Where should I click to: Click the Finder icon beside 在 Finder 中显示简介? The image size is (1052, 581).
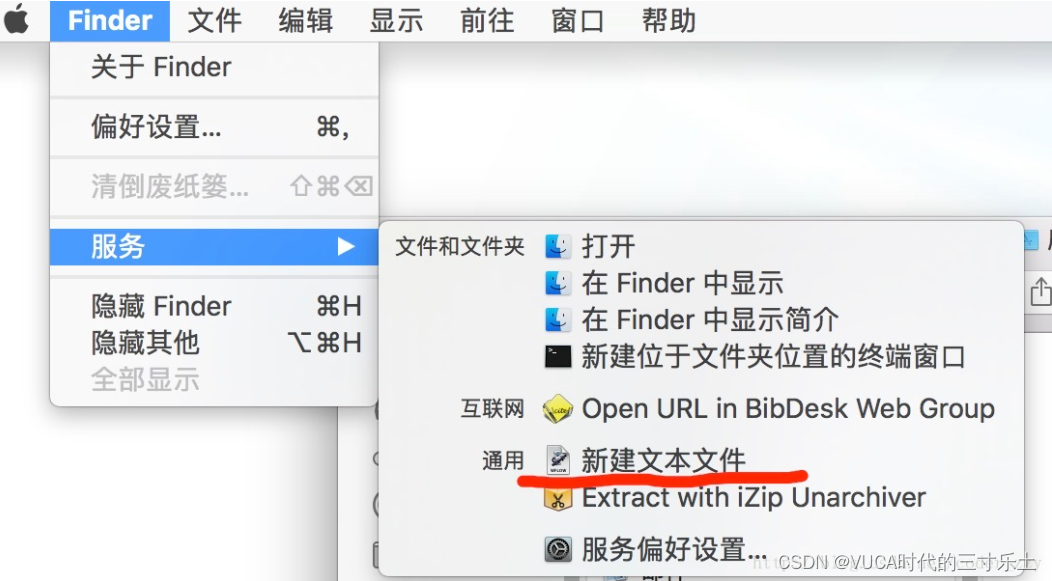(558, 320)
